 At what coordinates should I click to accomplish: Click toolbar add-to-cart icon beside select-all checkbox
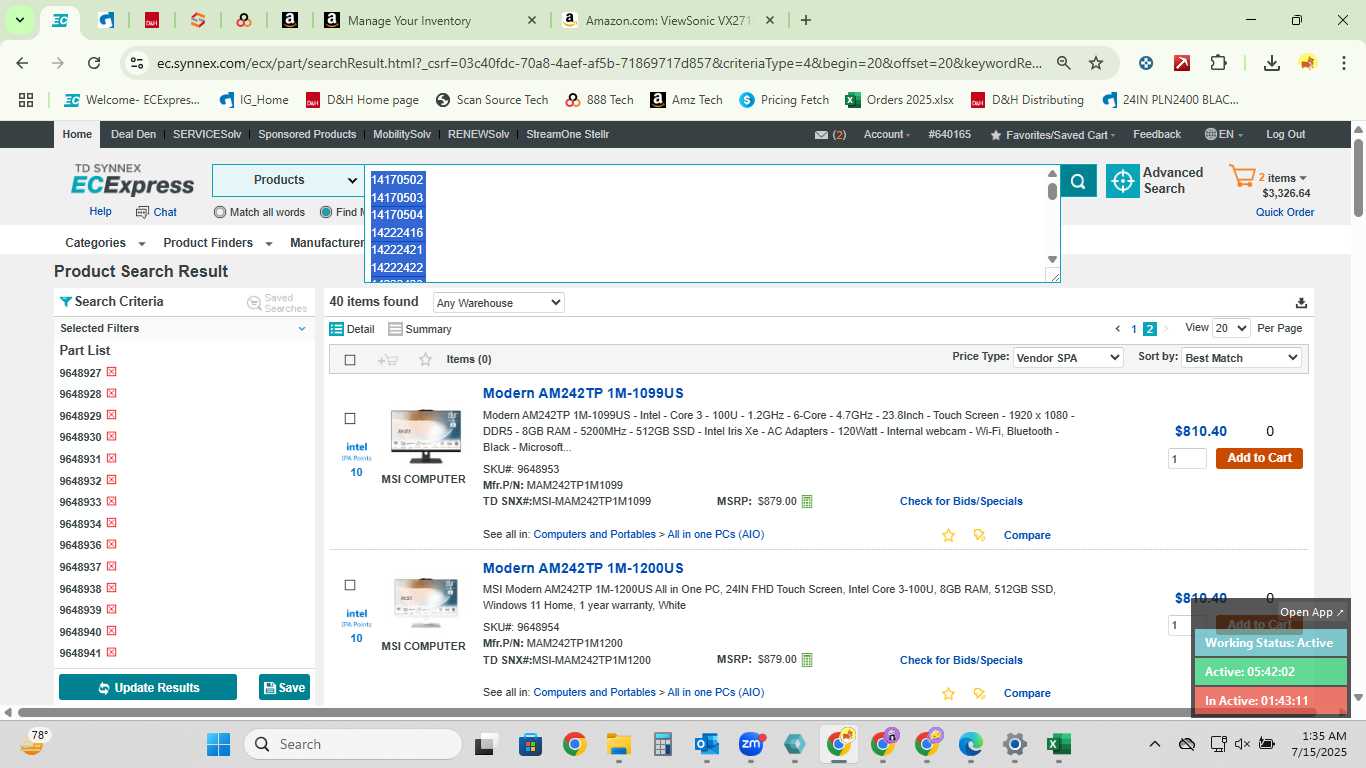[x=388, y=360]
